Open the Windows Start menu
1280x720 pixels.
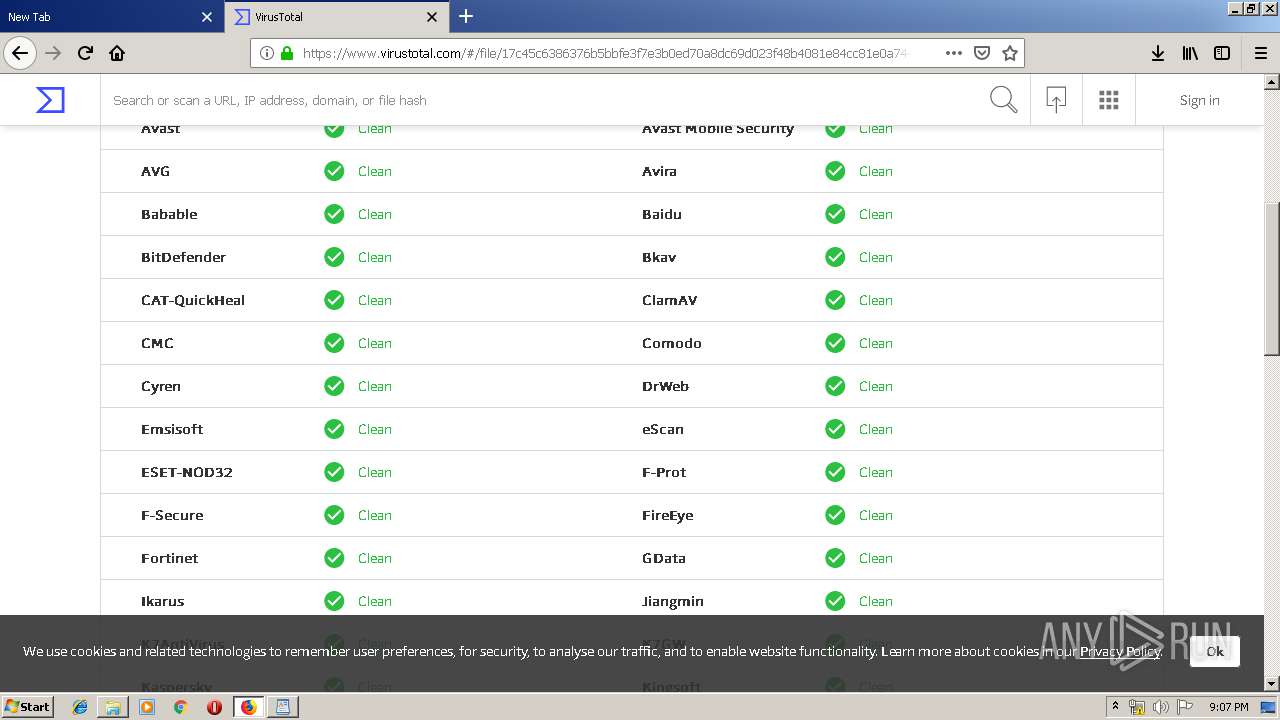pyautogui.click(x=28, y=707)
